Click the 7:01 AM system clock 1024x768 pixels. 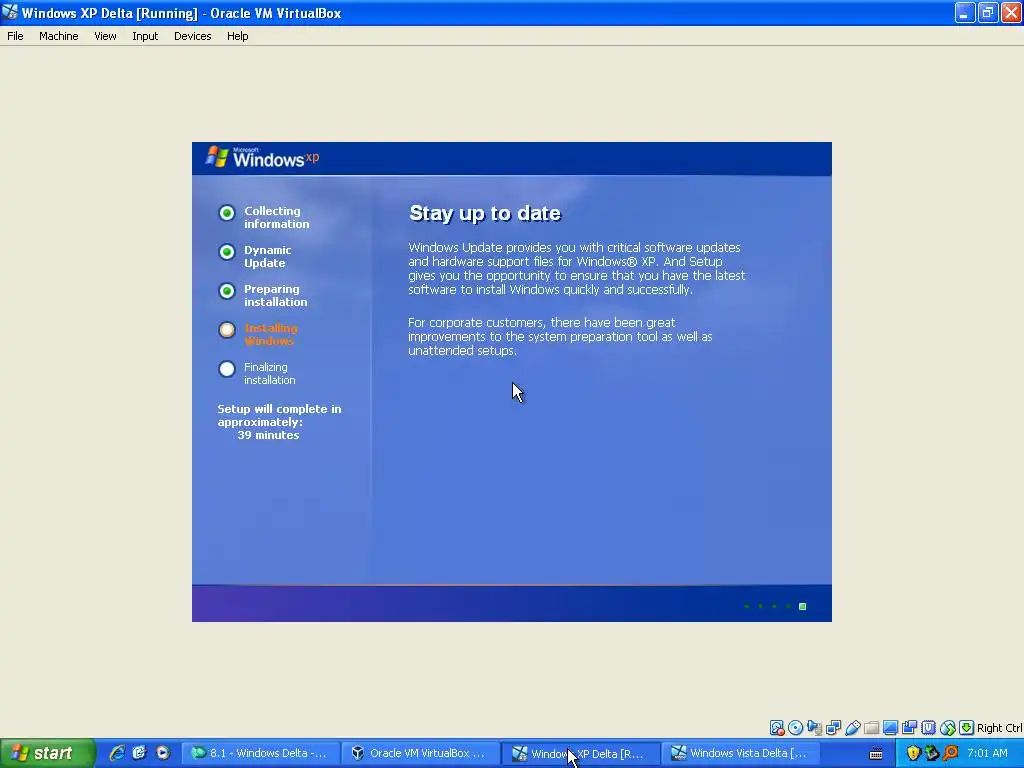click(x=987, y=753)
